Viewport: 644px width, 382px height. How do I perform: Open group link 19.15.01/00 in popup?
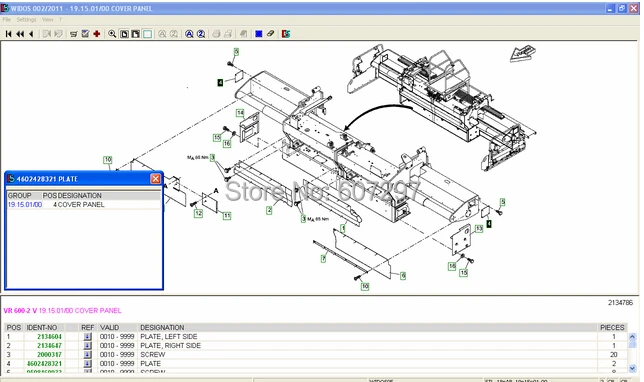click(25, 205)
